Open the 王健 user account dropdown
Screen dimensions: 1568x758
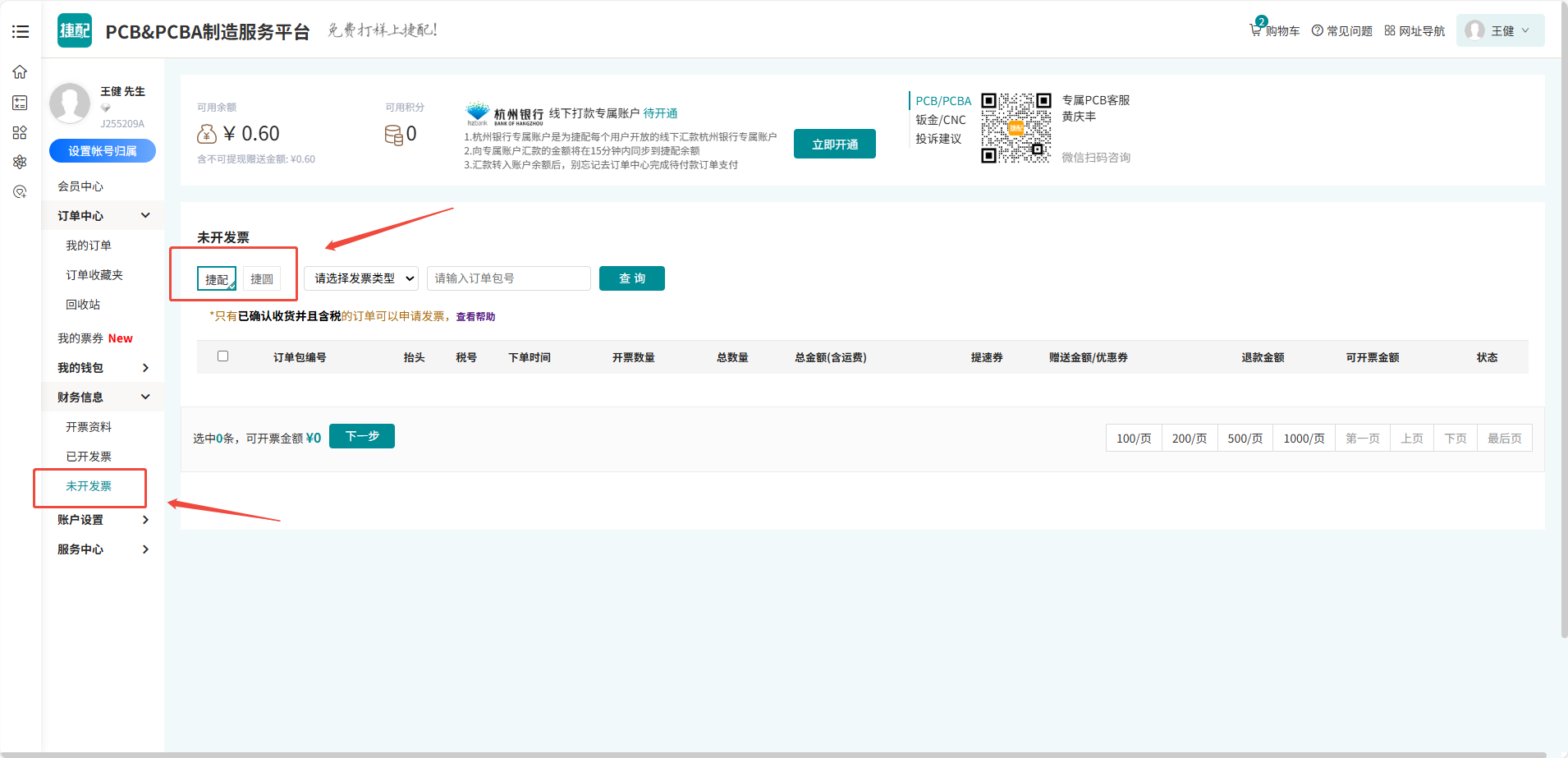[1500, 31]
